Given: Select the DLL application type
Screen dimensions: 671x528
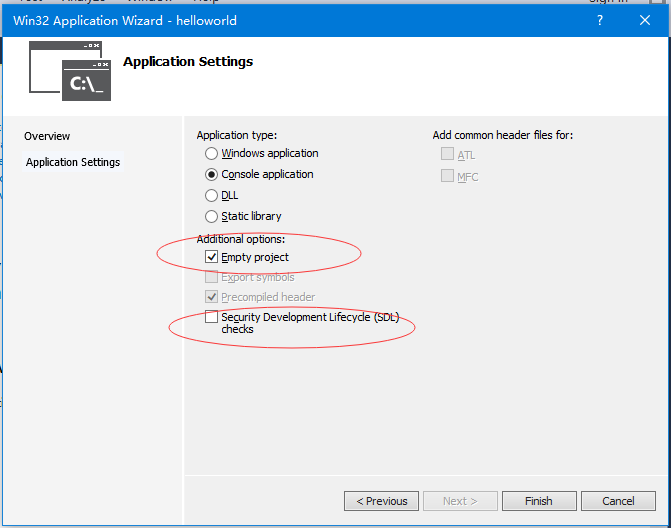Looking at the screenshot, I should tap(211, 196).
